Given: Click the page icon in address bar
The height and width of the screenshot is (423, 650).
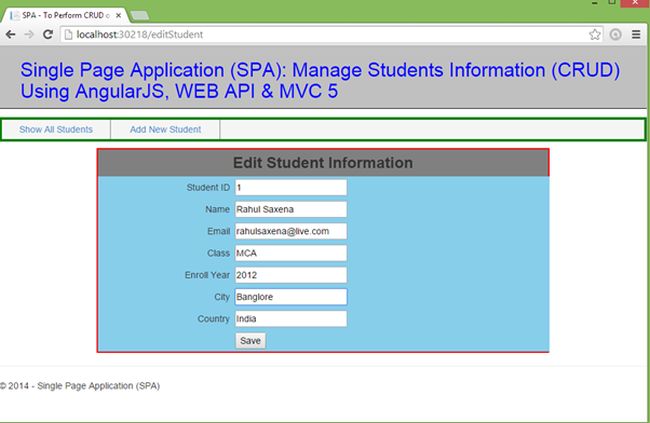Looking at the screenshot, I should (x=68, y=35).
